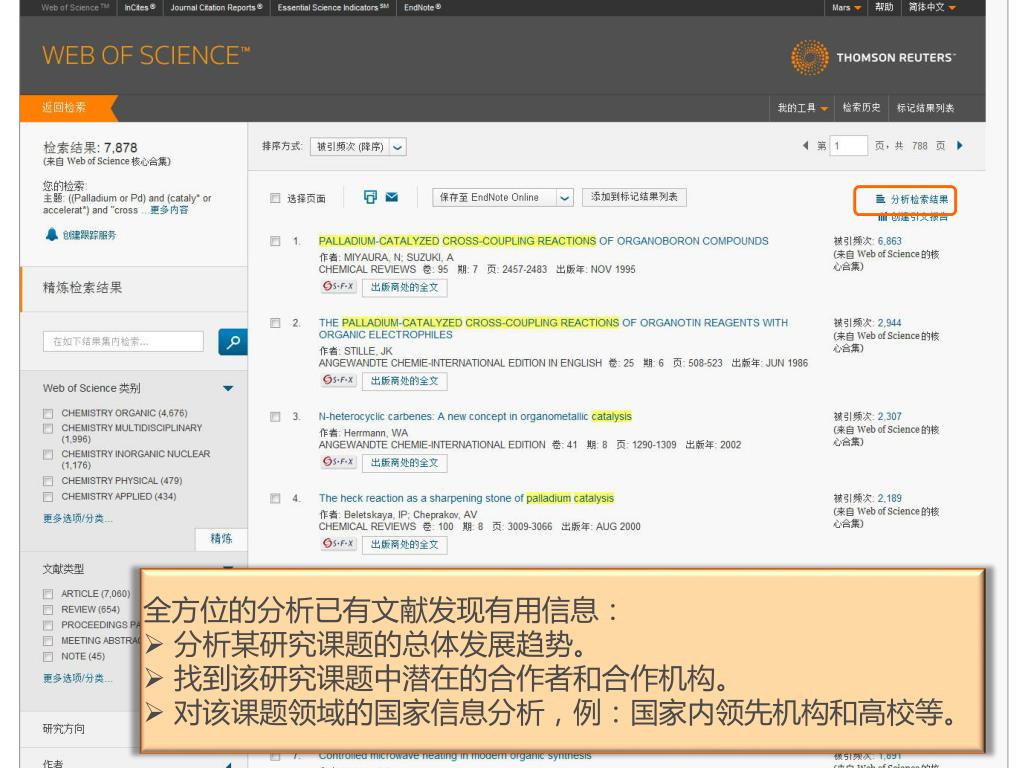Tick the REVIEW document type checkbox
This screenshot has width=1024, height=768.
coord(48,609)
